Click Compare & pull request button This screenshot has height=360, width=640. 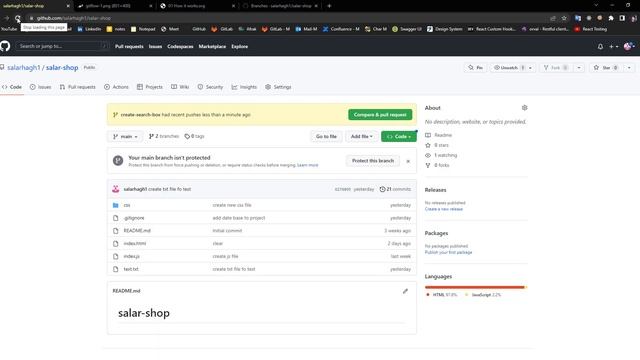pos(380,115)
